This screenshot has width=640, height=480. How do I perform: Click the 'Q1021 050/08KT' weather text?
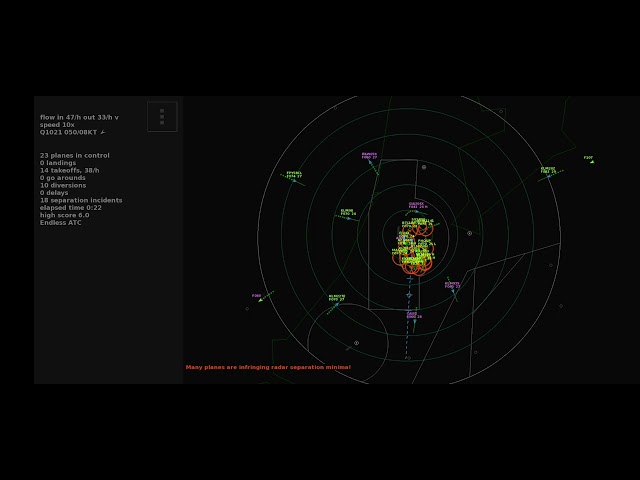click(x=69, y=132)
